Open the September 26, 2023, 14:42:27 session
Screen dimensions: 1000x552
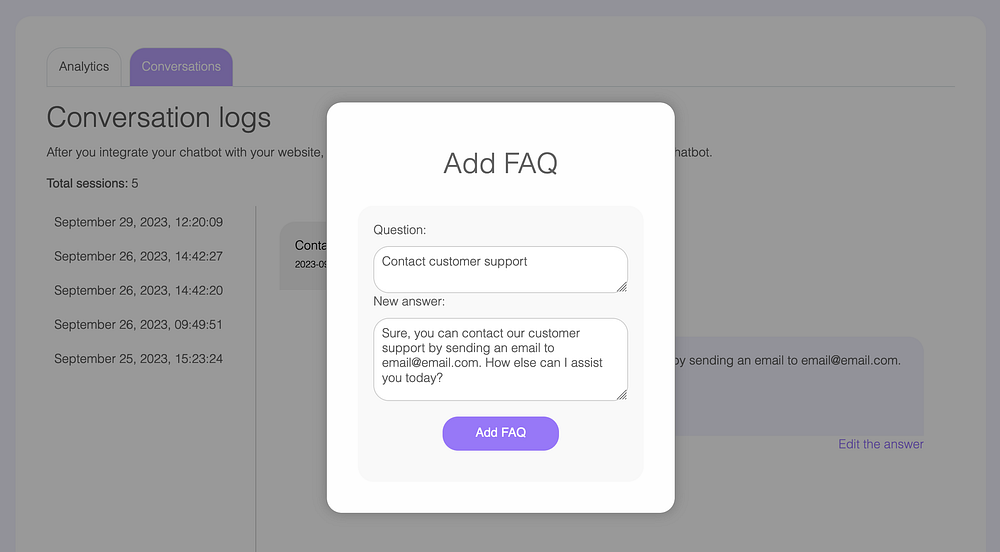pos(138,256)
